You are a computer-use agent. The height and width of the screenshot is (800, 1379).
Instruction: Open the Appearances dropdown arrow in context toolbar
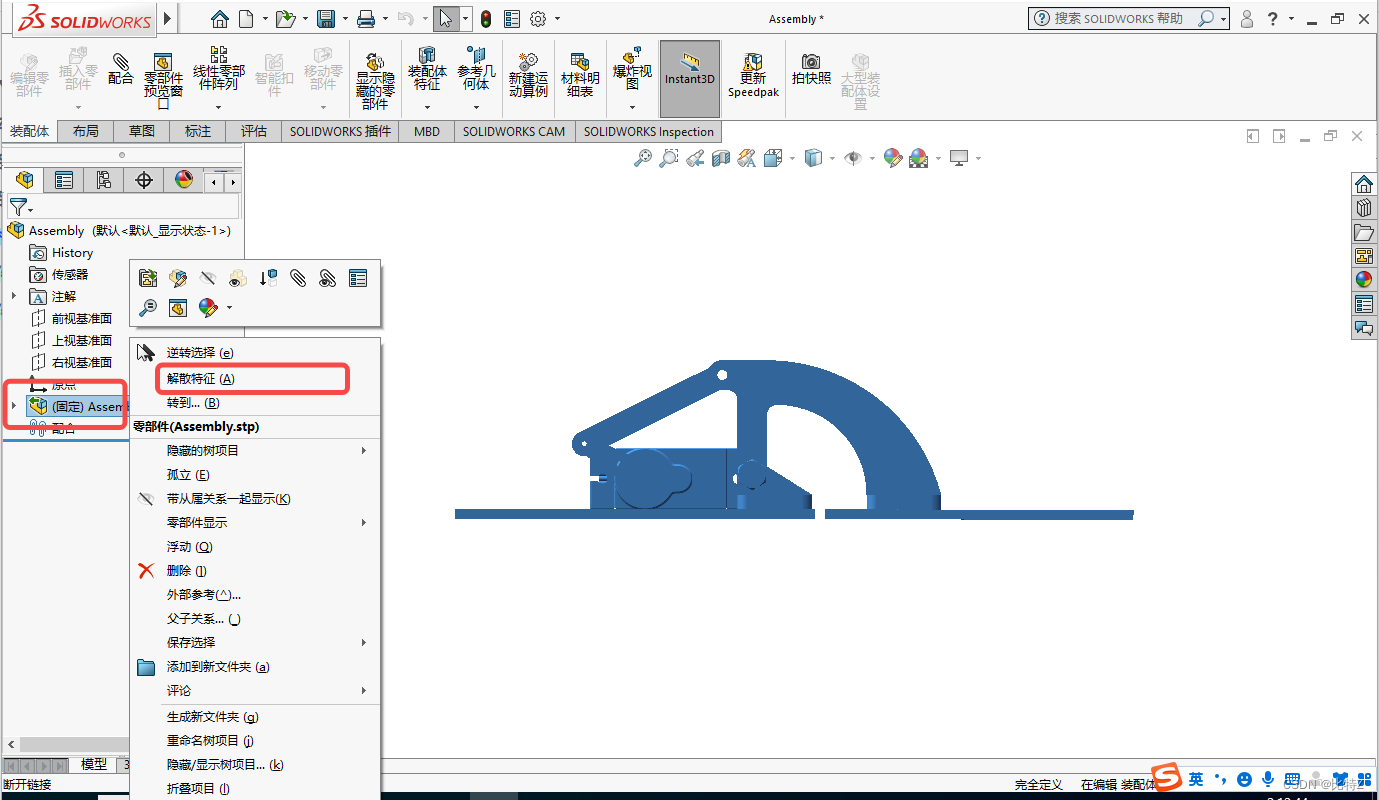(229, 308)
